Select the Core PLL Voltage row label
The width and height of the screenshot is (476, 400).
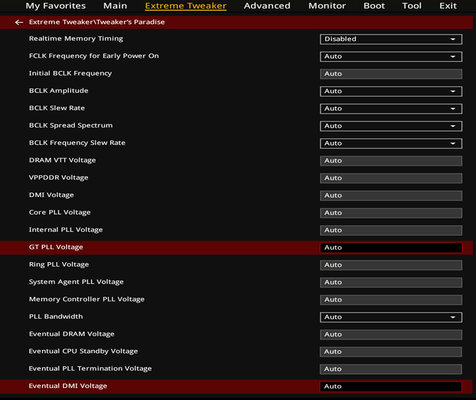(60, 212)
